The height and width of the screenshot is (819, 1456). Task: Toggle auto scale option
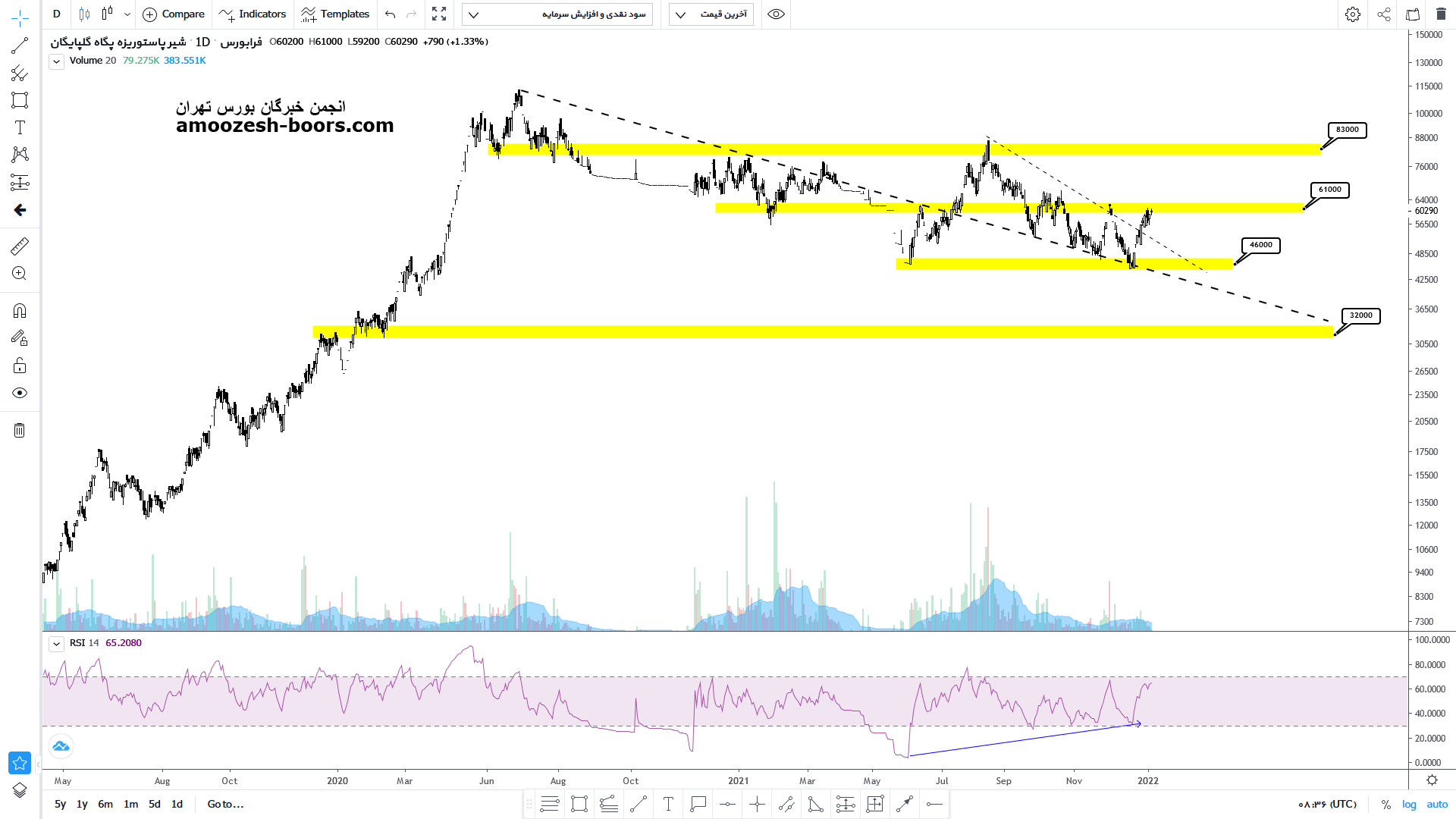click(x=1437, y=804)
